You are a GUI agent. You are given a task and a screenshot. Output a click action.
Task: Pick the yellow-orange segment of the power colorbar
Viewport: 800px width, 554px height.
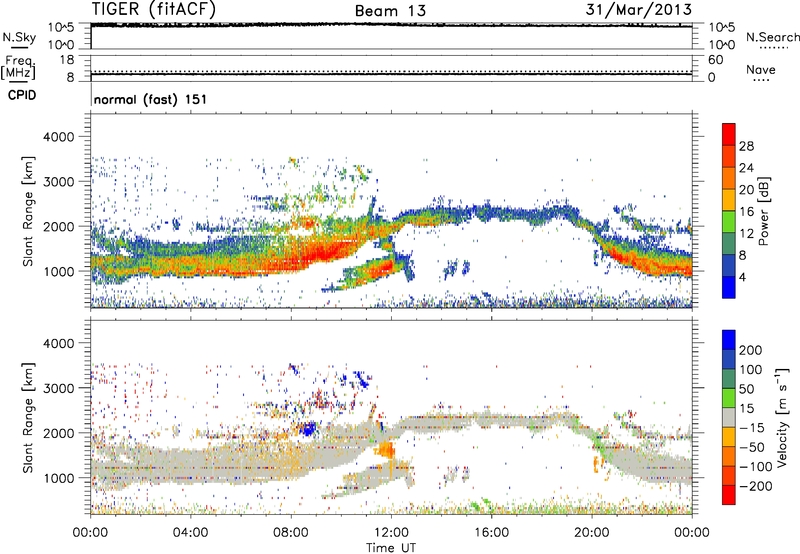tap(729, 200)
